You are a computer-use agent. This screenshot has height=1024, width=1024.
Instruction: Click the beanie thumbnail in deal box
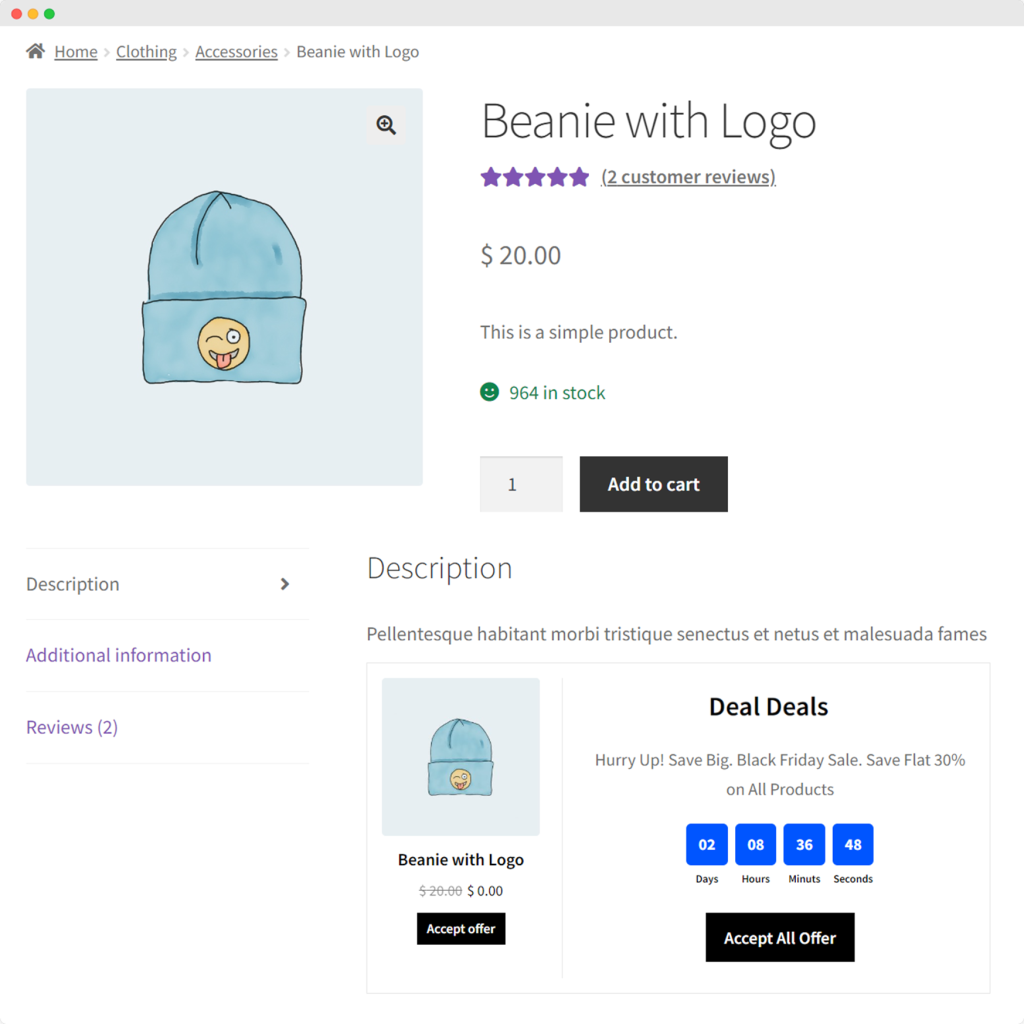tap(461, 757)
